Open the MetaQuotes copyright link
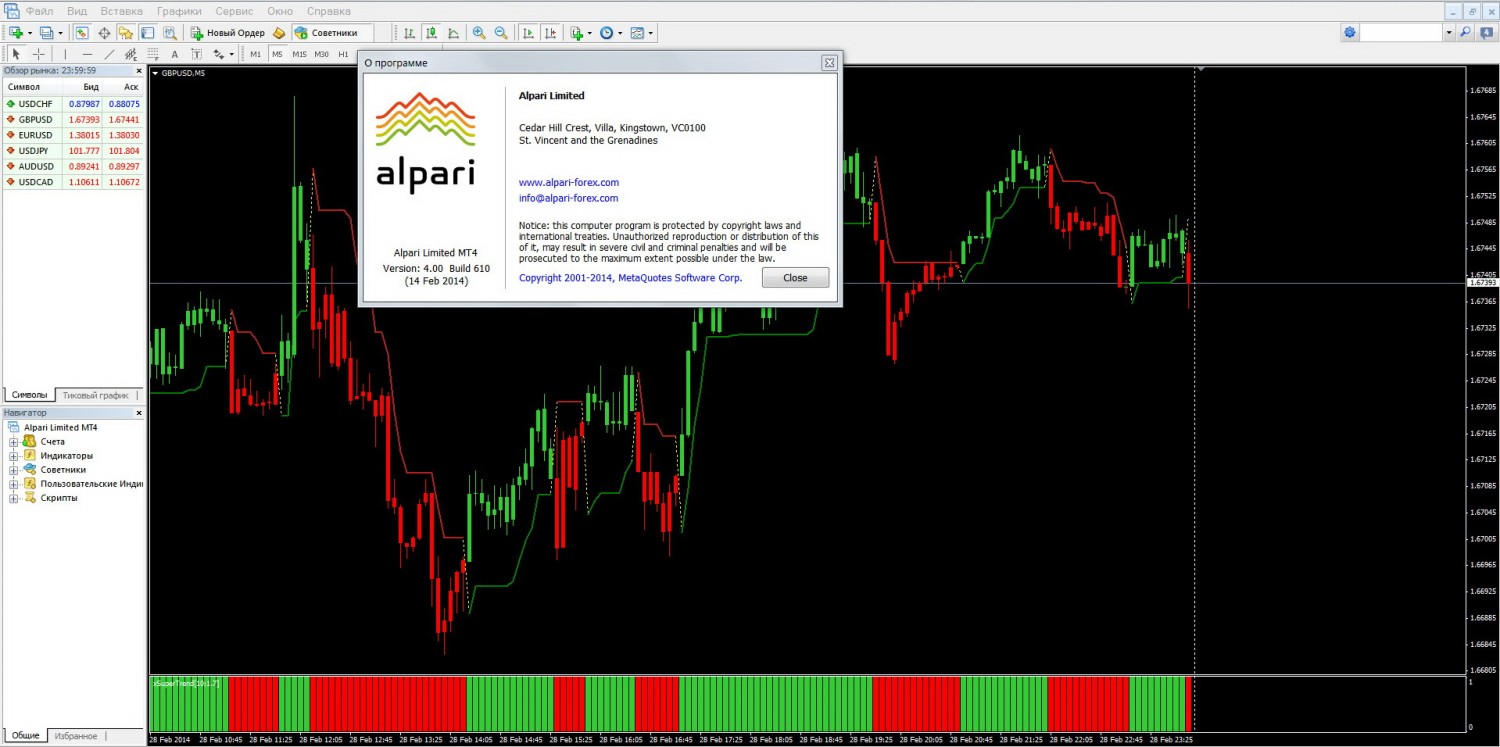The width and height of the screenshot is (1500, 747). 630,278
